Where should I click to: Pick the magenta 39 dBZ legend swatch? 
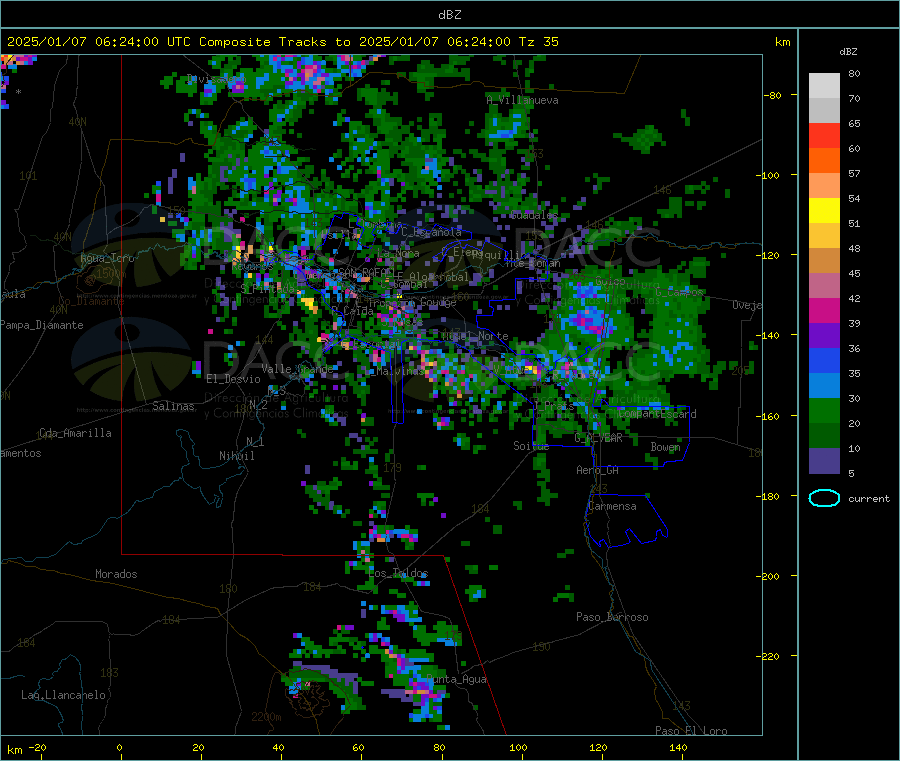[x=824, y=310]
